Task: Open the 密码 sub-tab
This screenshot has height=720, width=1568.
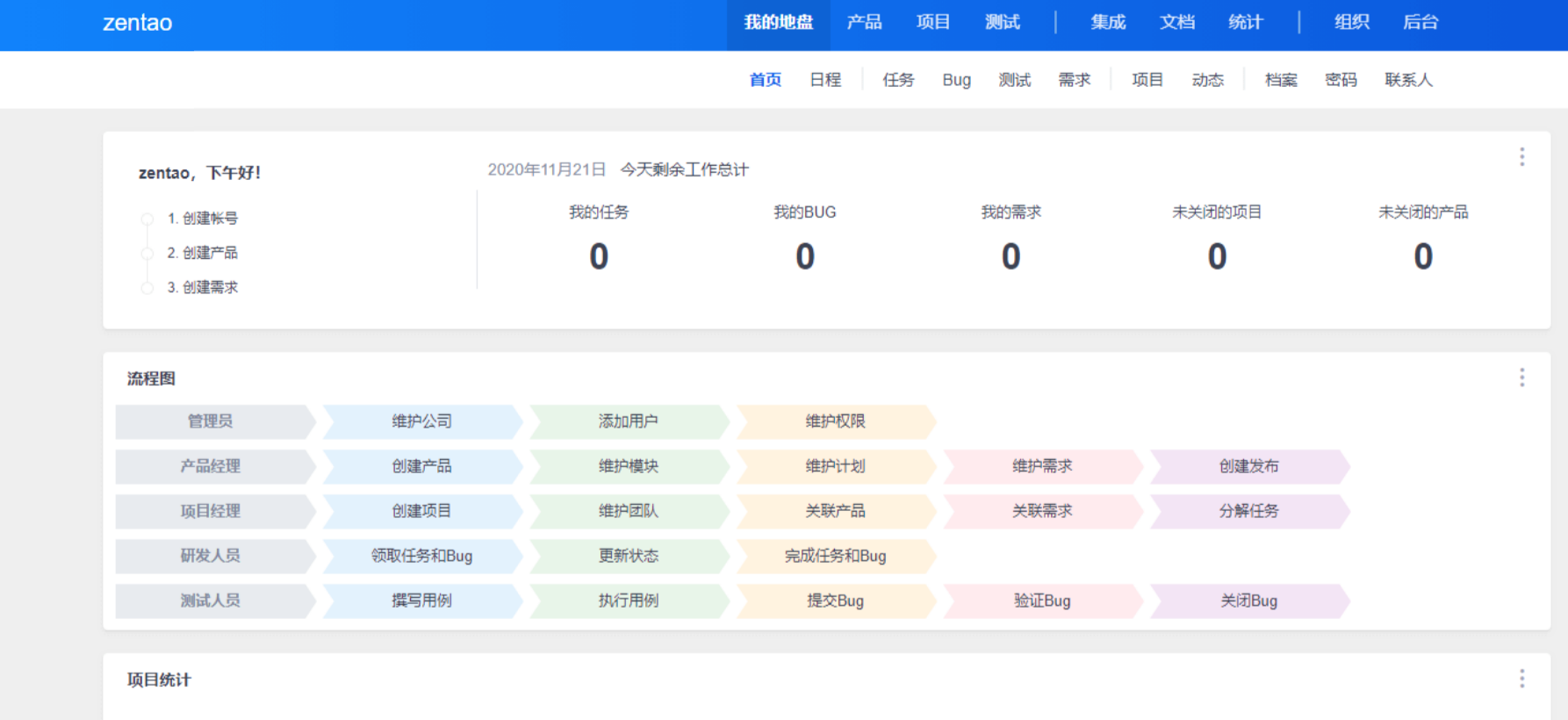Action: tap(1341, 80)
